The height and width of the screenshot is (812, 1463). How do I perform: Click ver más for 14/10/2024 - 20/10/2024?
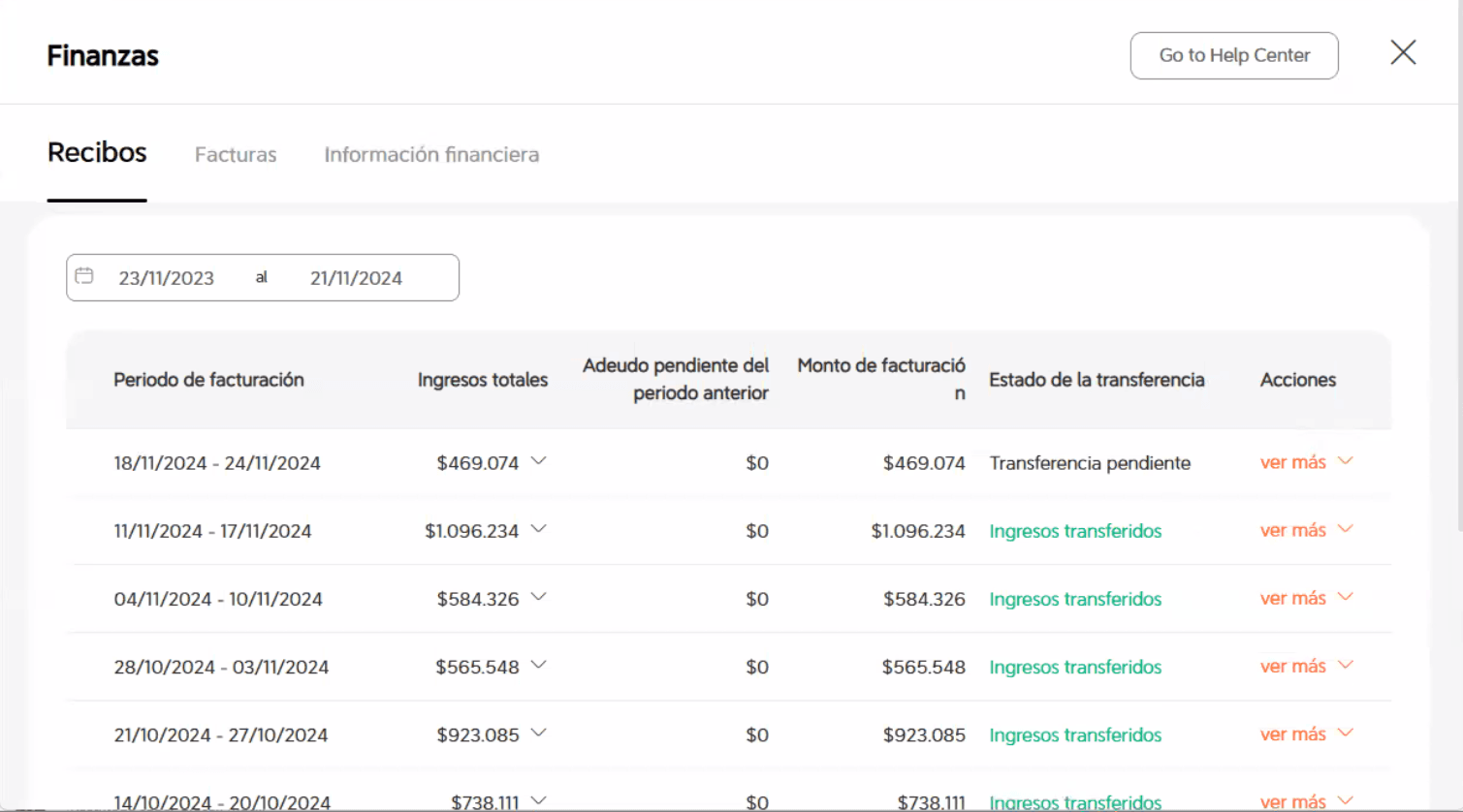point(1305,801)
